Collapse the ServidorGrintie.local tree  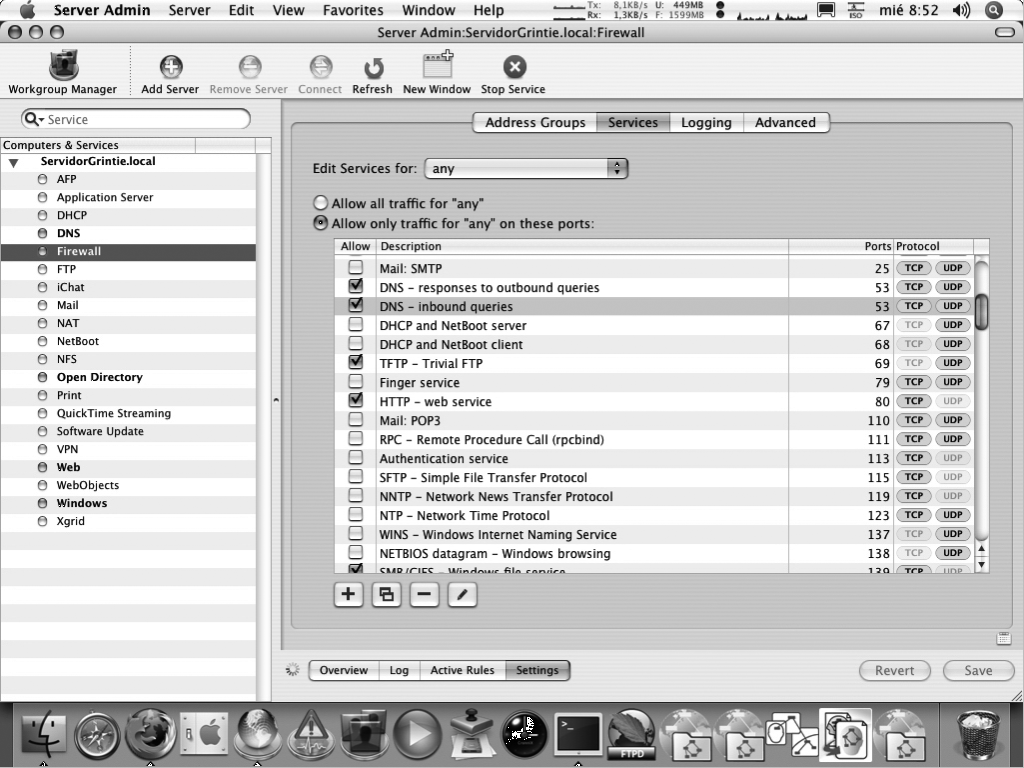point(14,162)
